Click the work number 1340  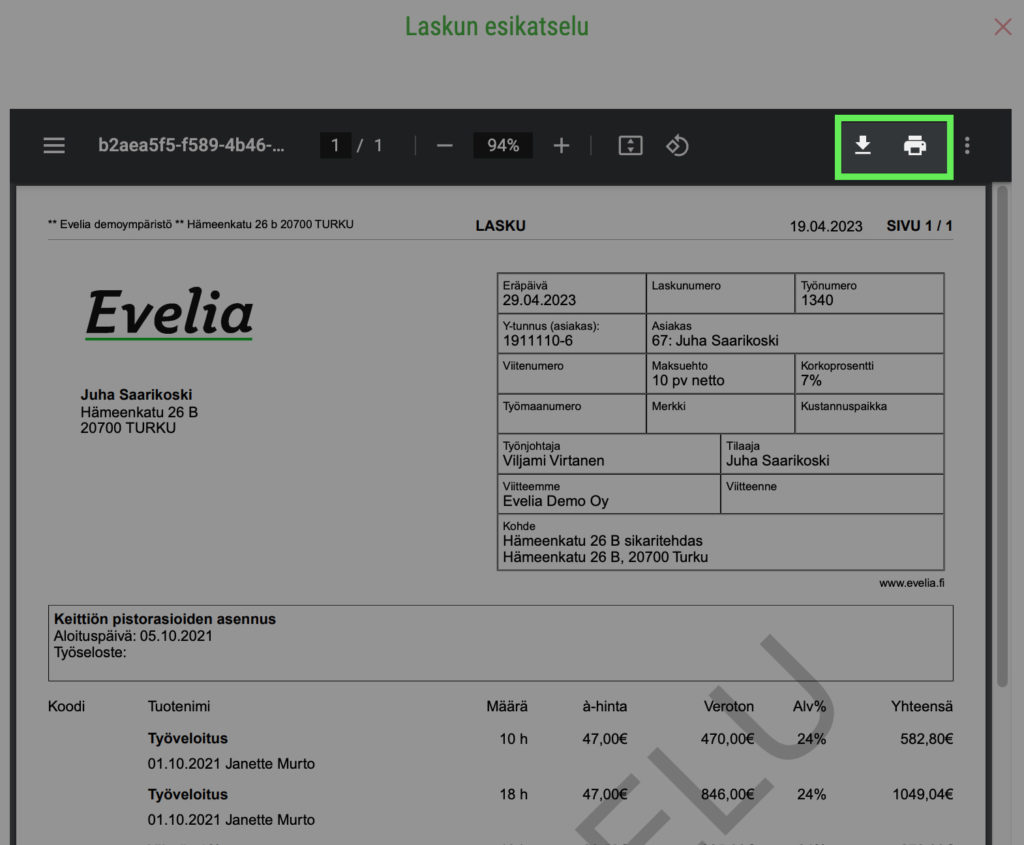click(x=816, y=300)
